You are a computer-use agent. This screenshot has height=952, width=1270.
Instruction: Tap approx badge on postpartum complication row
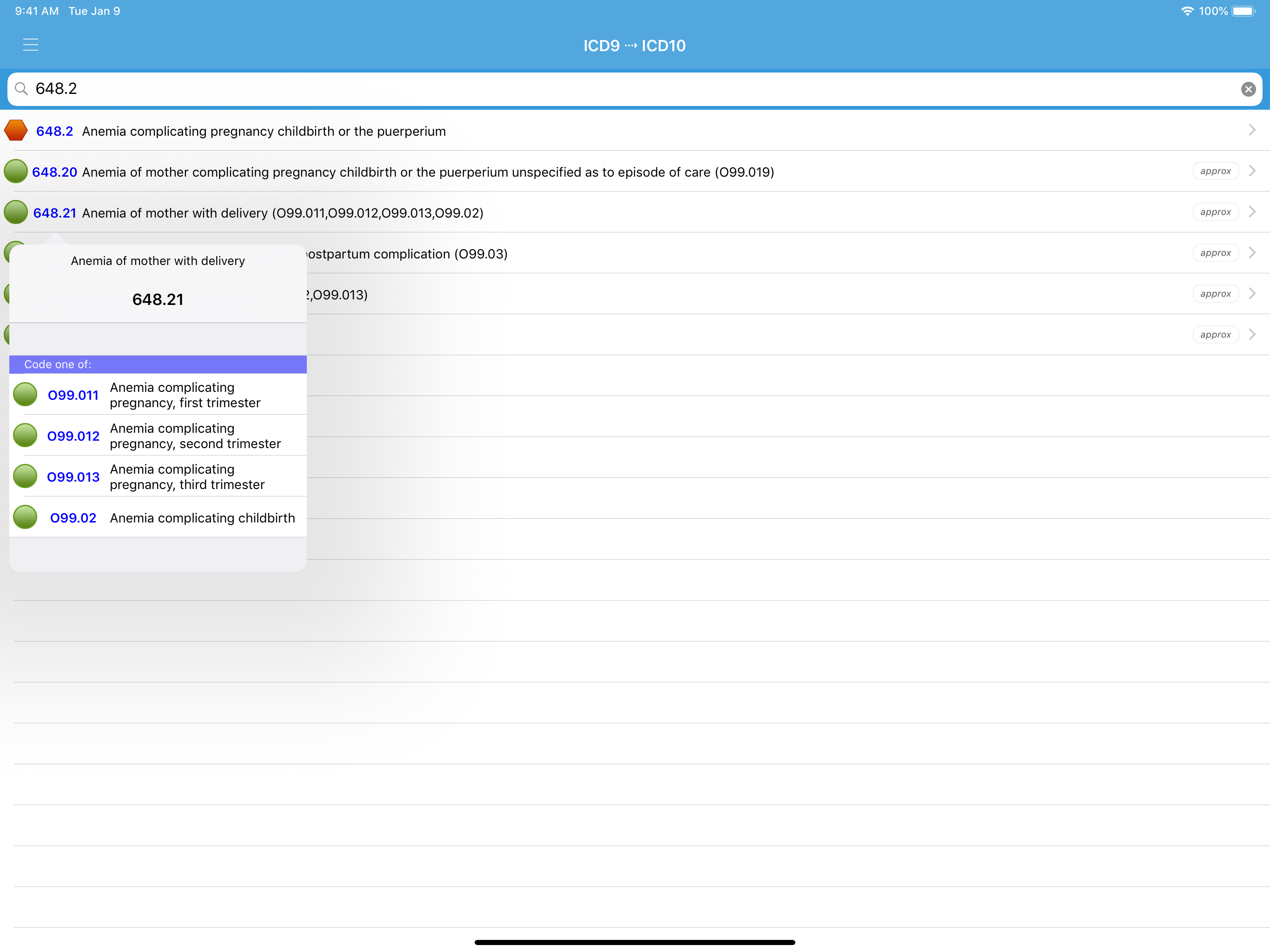1215,253
